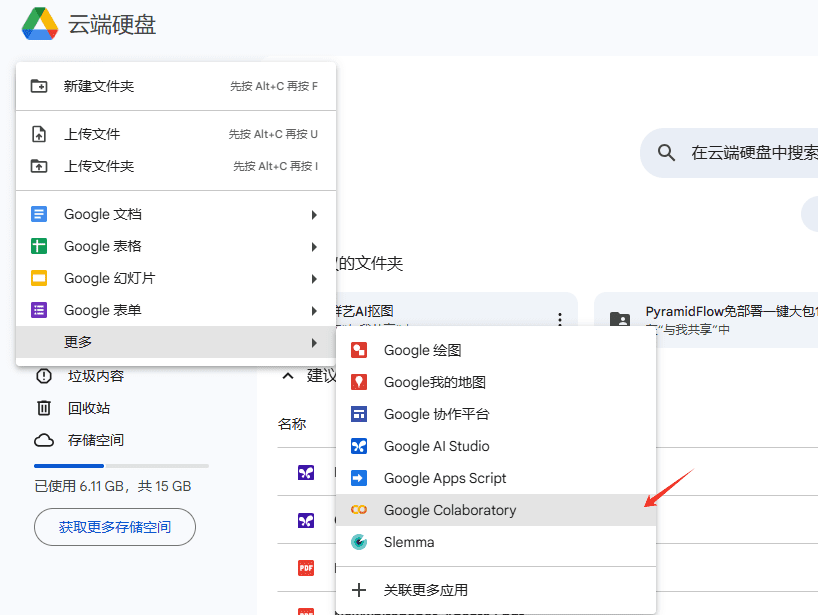818x615 pixels.
Task: Click 获取更多存储空间 button
Action: click(x=115, y=527)
